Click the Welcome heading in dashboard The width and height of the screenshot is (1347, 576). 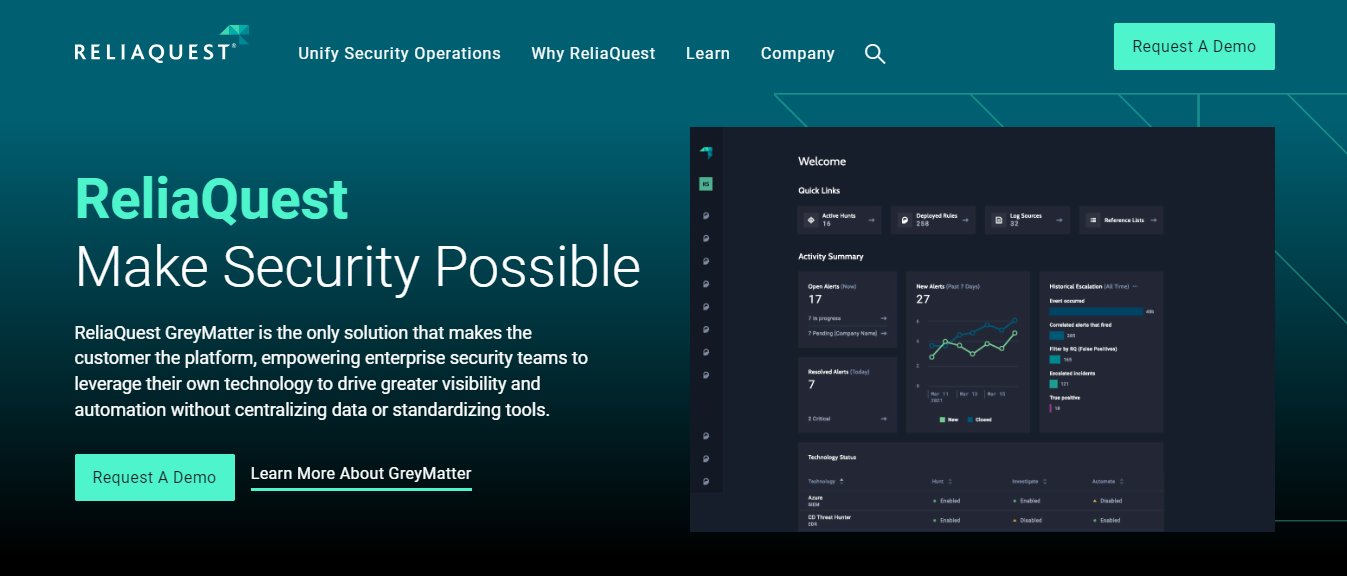tap(822, 161)
